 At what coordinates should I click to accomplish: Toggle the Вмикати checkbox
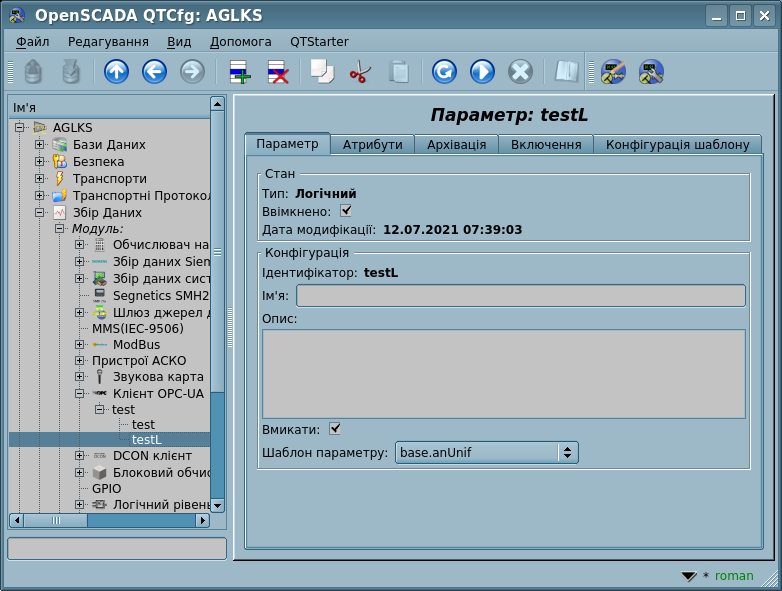tap(335, 429)
